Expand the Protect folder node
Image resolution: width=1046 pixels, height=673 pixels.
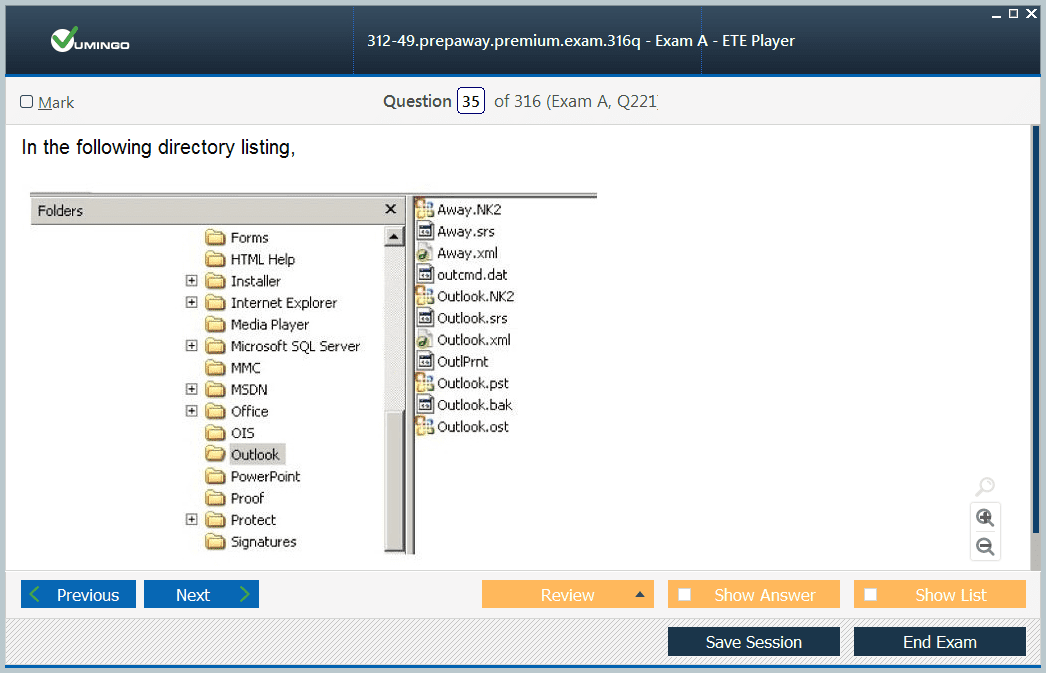pos(191,520)
